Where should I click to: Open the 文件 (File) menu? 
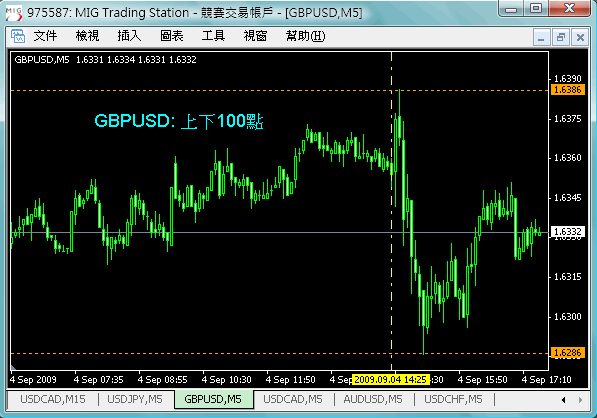45,36
